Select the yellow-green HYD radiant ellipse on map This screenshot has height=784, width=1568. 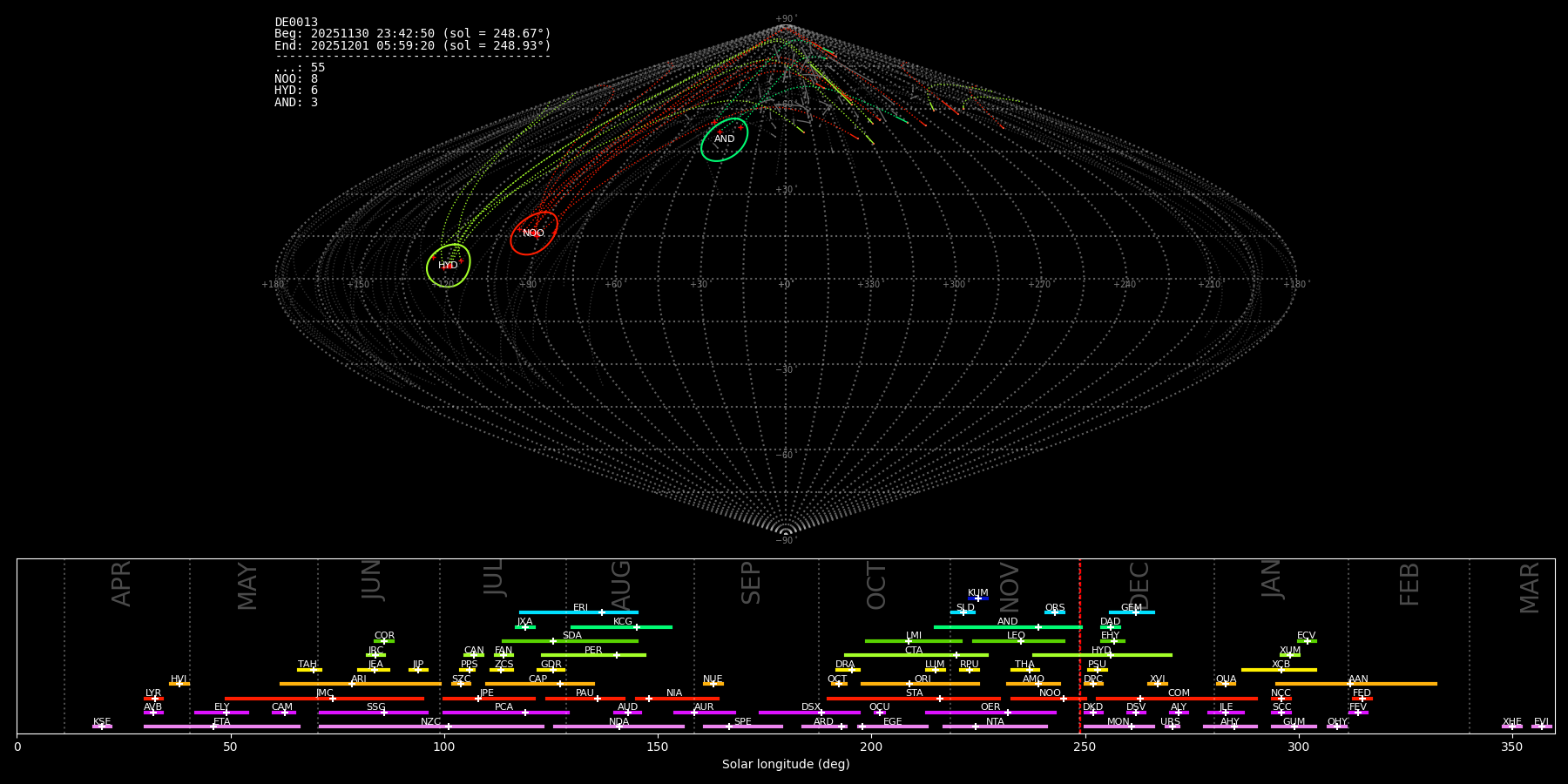pos(448,266)
